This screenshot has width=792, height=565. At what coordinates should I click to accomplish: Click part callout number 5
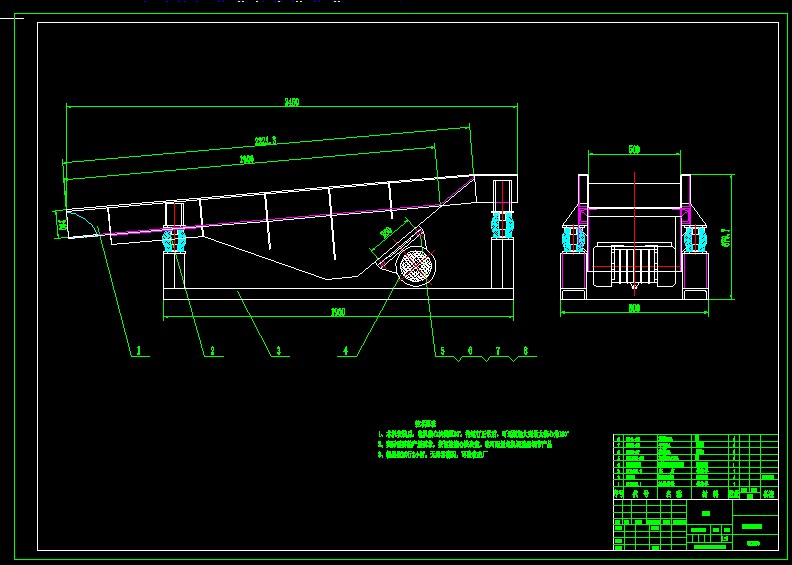pyautogui.click(x=440, y=351)
